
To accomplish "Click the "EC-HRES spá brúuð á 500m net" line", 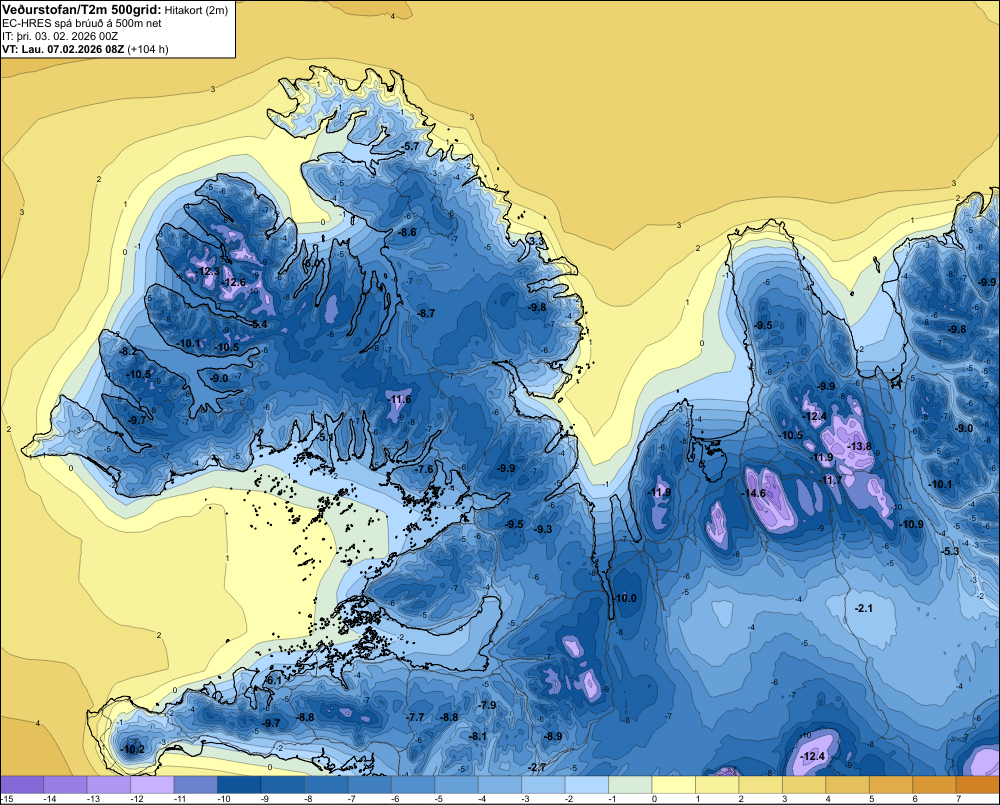I will coord(82,23).
